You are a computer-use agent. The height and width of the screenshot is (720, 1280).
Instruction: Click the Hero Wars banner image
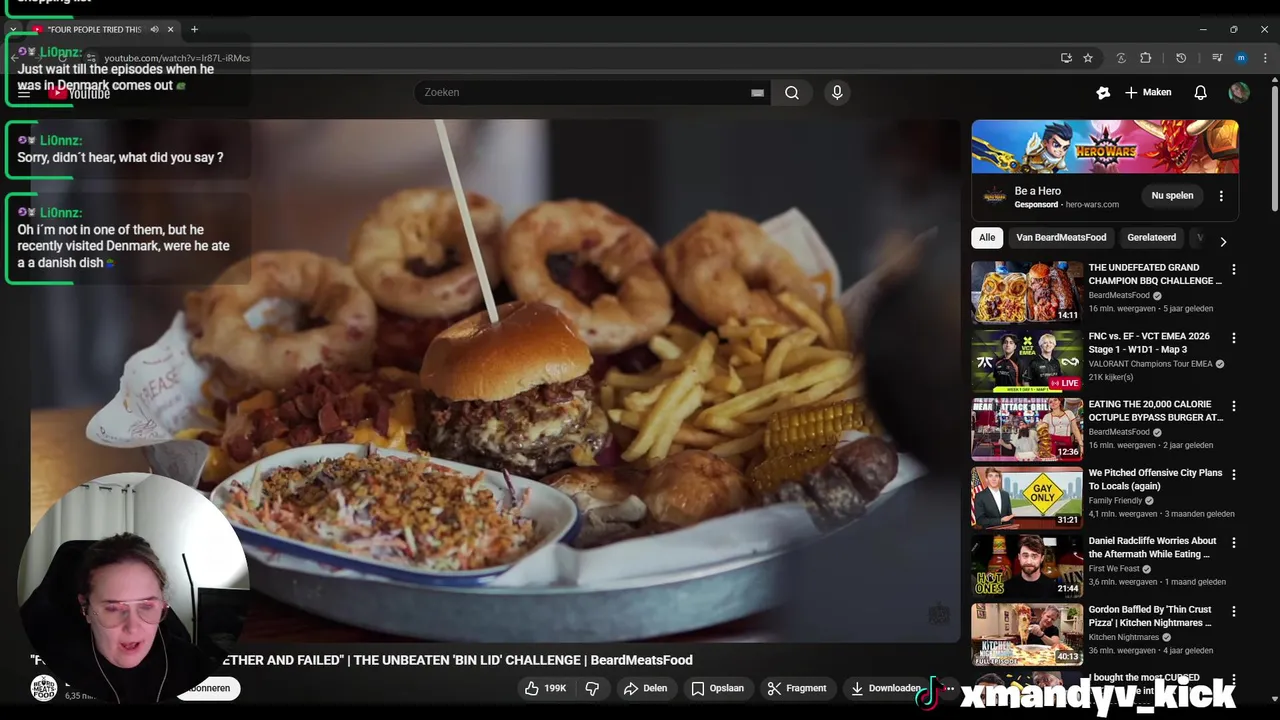pos(1105,147)
